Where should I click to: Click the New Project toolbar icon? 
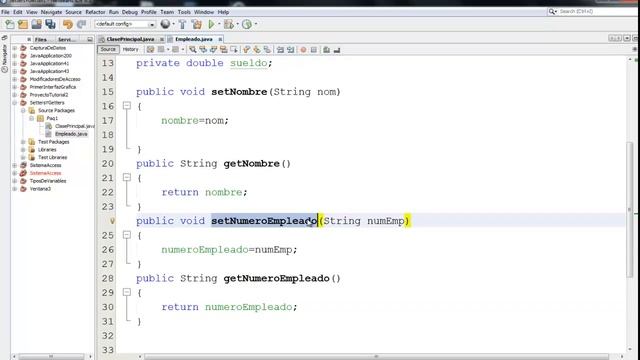[23, 24]
